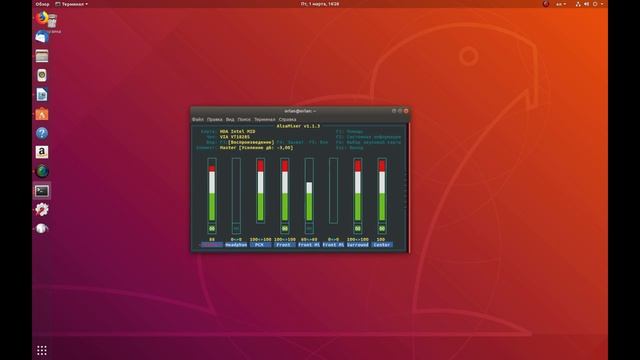Expand the system menu arrow in top bar
640x360 pixels.
[602, 4]
